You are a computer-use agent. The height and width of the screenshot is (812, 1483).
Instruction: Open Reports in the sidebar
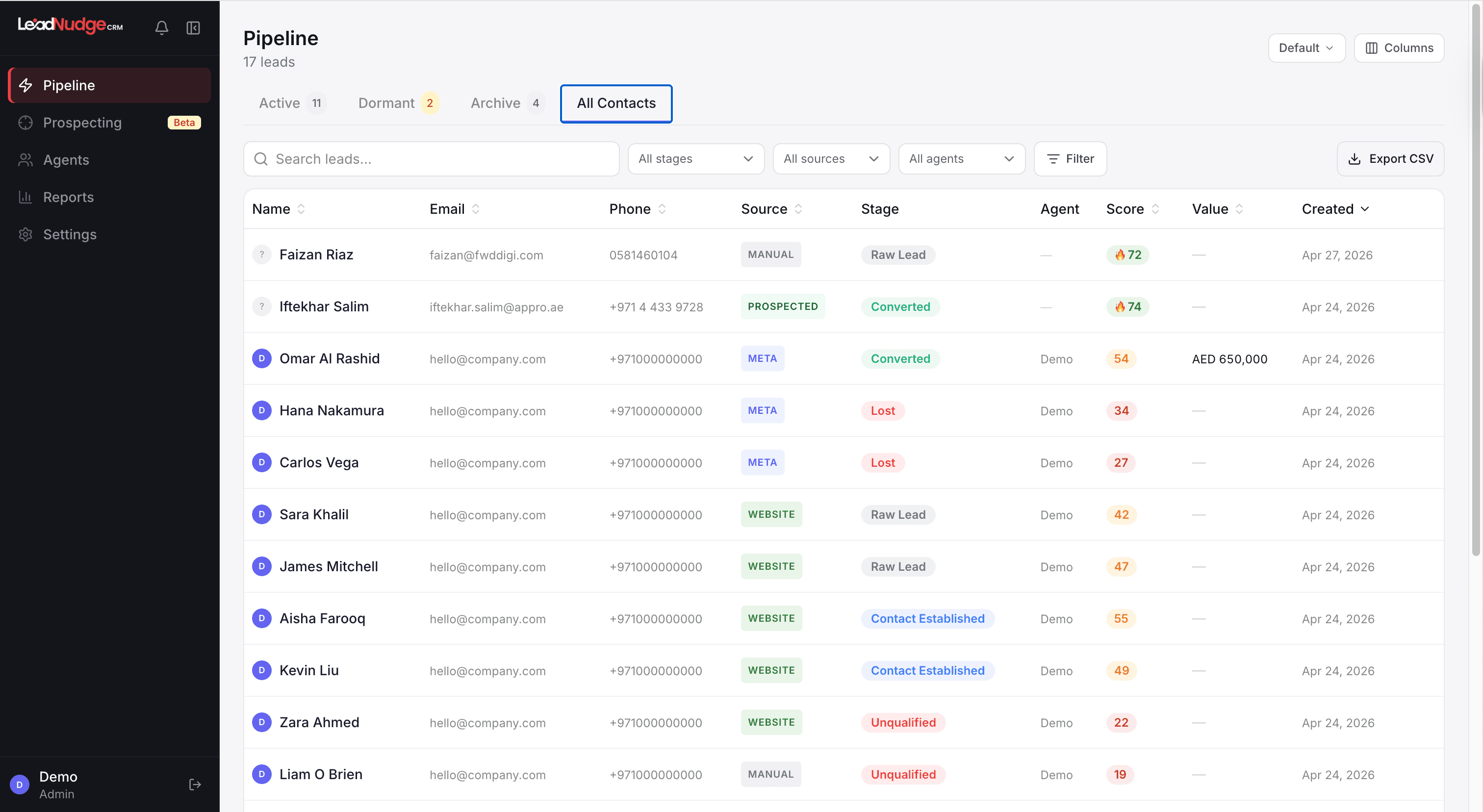[x=109, y=197]
